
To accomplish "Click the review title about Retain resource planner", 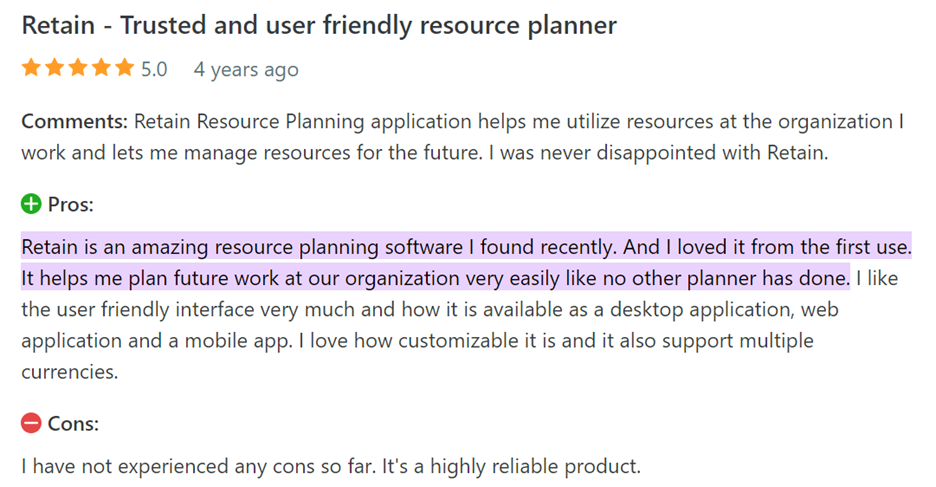I will pos(319,25).
